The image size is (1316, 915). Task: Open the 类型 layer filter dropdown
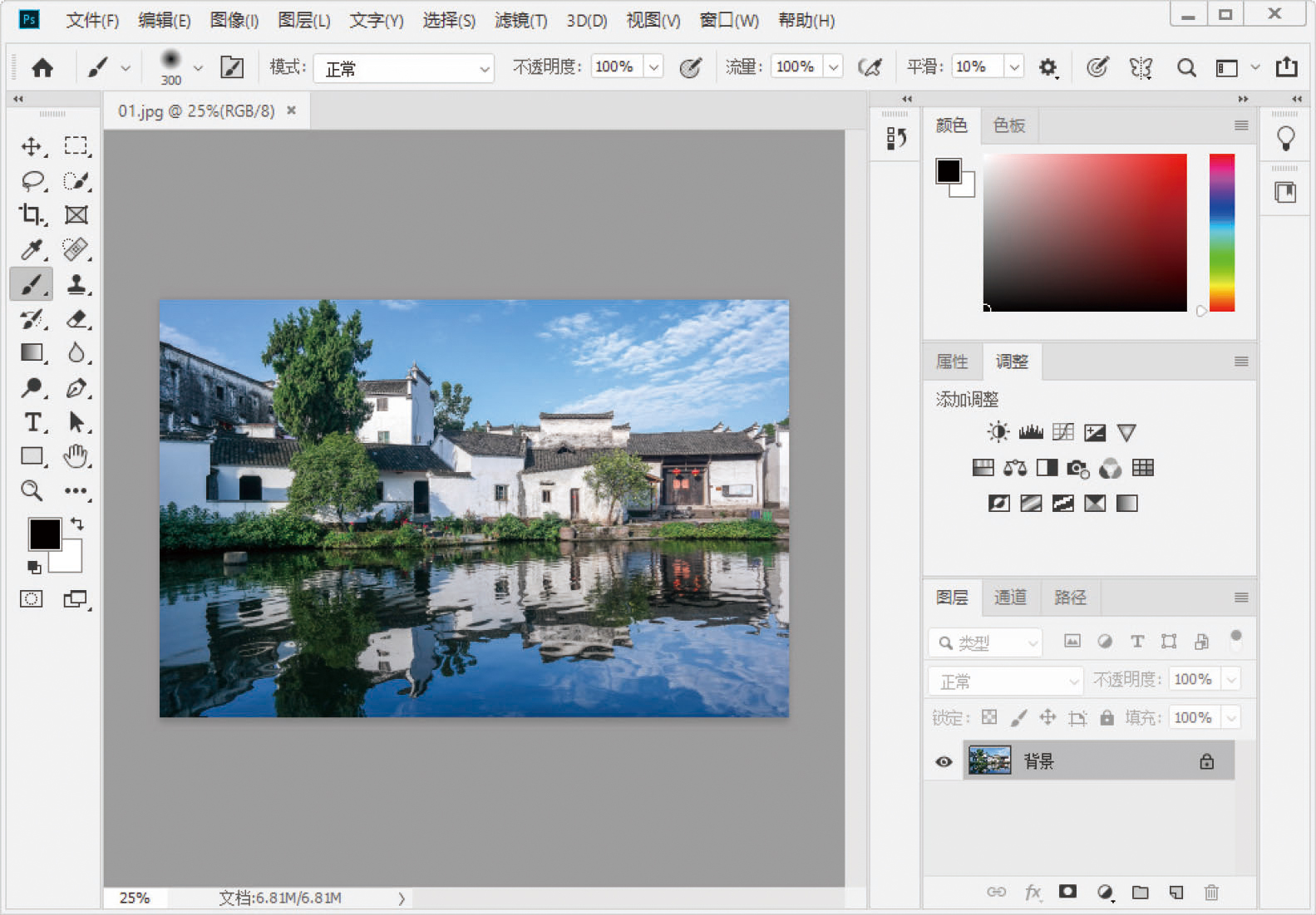[x=985, y=642]
